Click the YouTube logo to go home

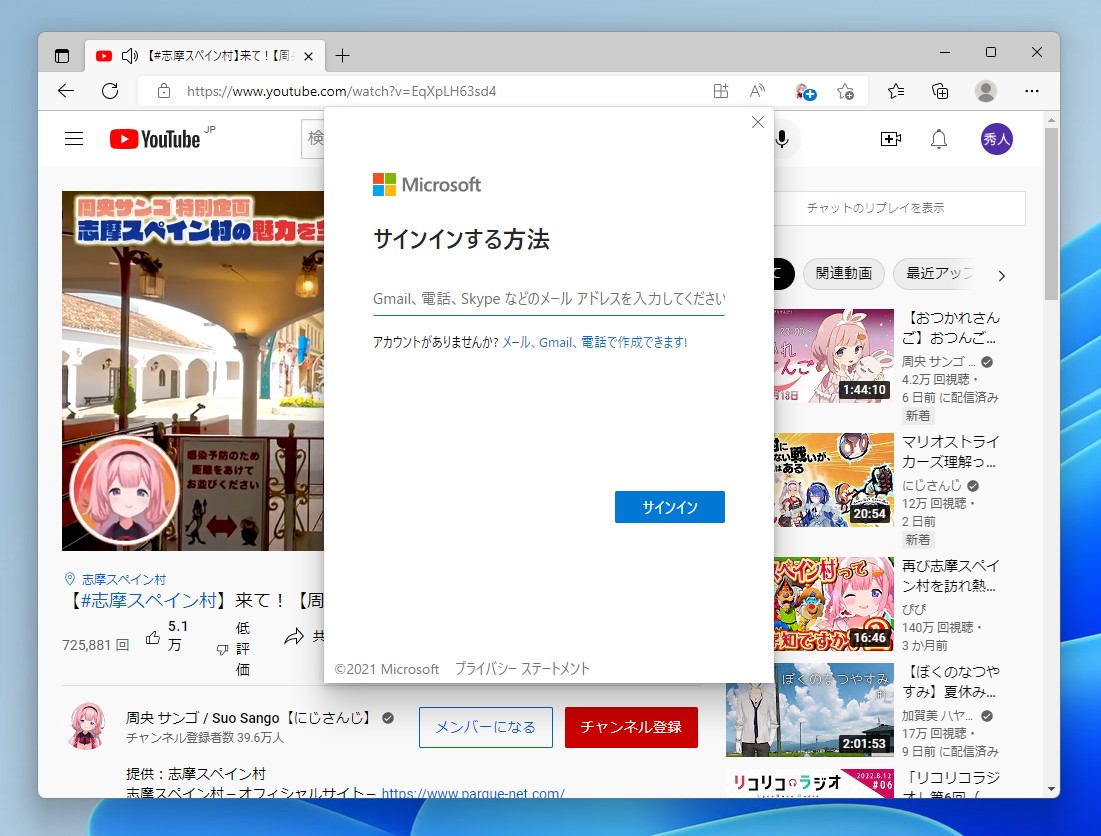pos(156,138)
